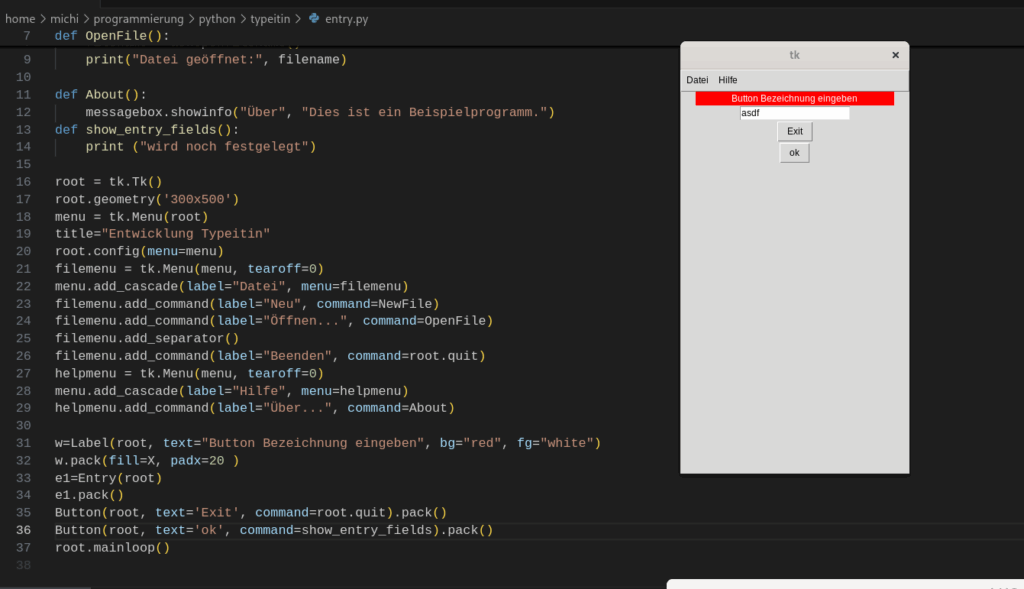Place cursor on root.mainloop() line
The height and width of the screenshot is (589, 1024).
[112, 548]
